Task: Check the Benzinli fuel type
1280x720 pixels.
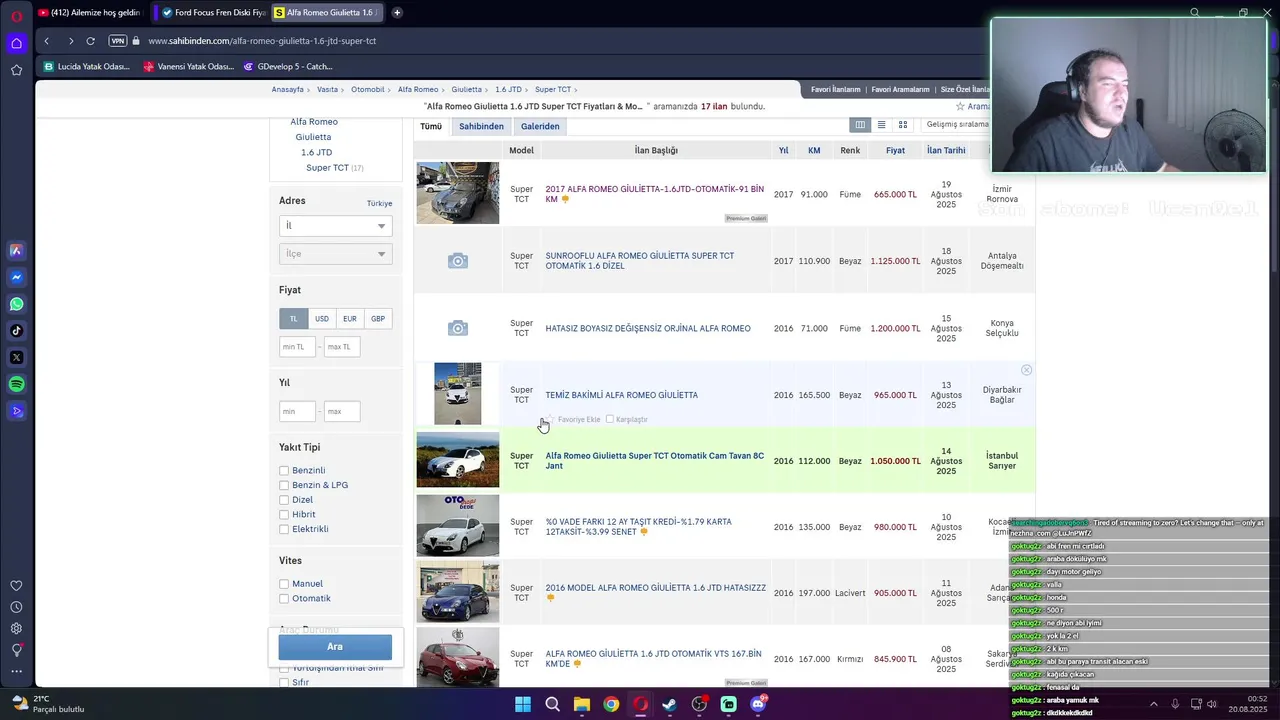Action: [x=284, y=471]
